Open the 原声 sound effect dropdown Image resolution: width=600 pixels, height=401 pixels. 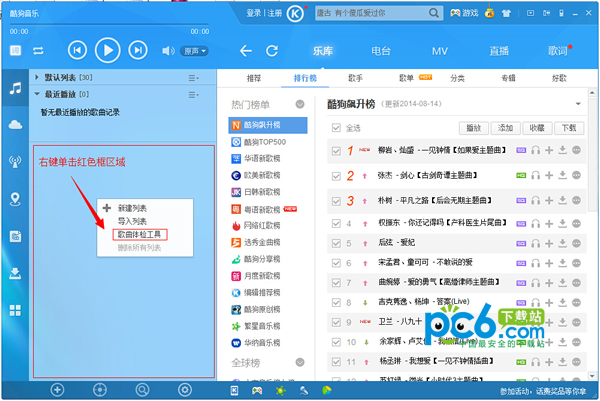pyautogui.click(x=196, y=51)
